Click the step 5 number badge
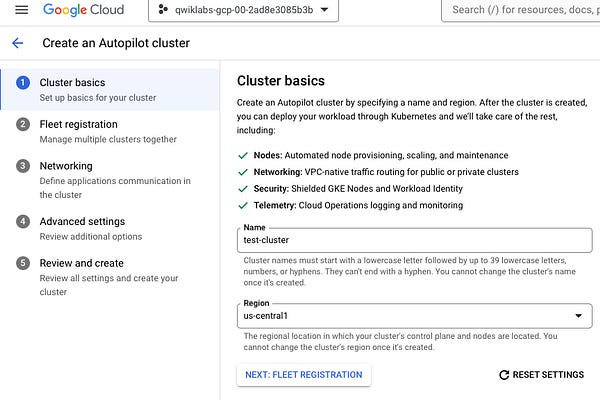This screenshot has width=600, height=400. pos(23,263)
